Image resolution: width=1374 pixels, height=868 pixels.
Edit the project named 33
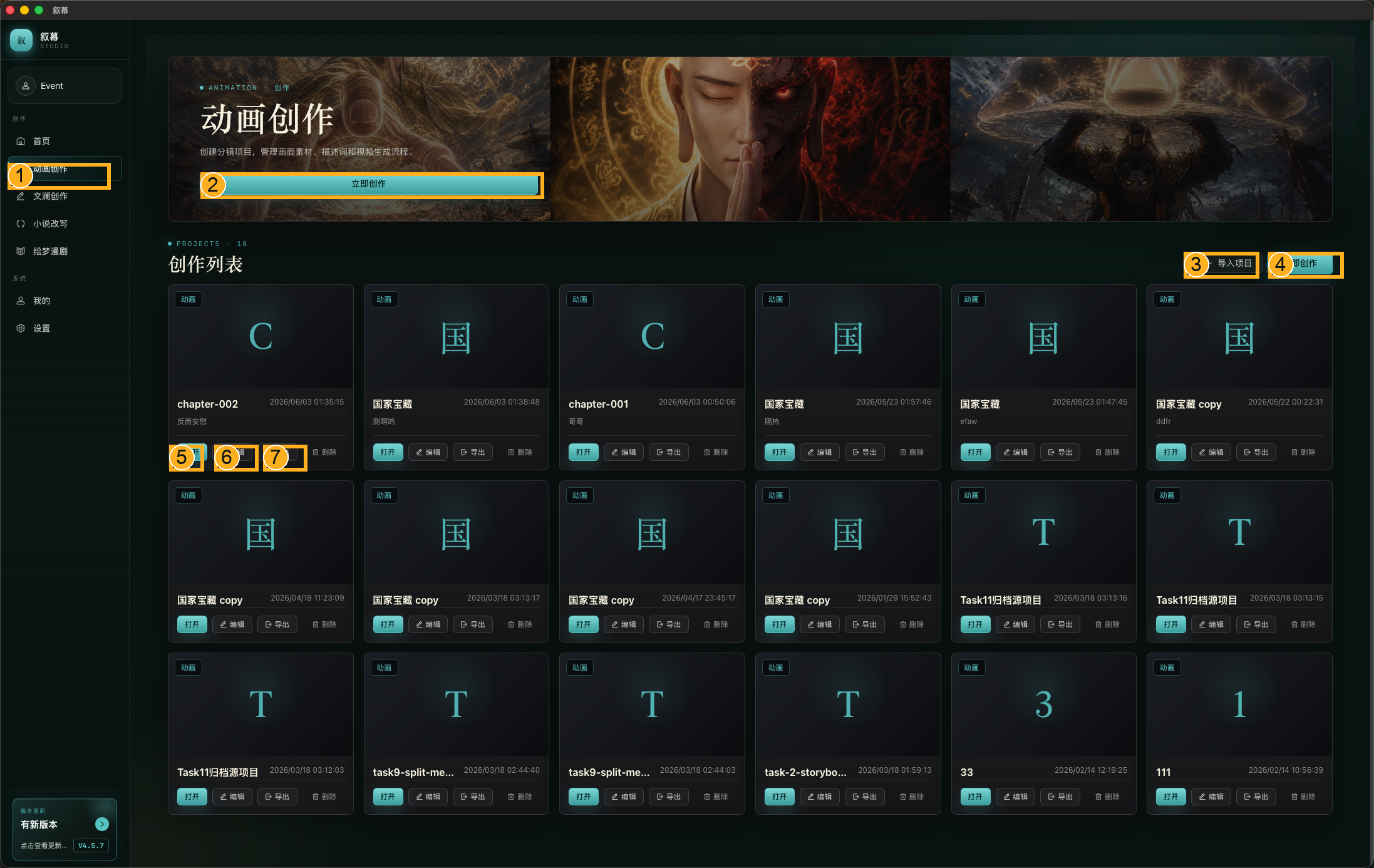(1016, 797)
